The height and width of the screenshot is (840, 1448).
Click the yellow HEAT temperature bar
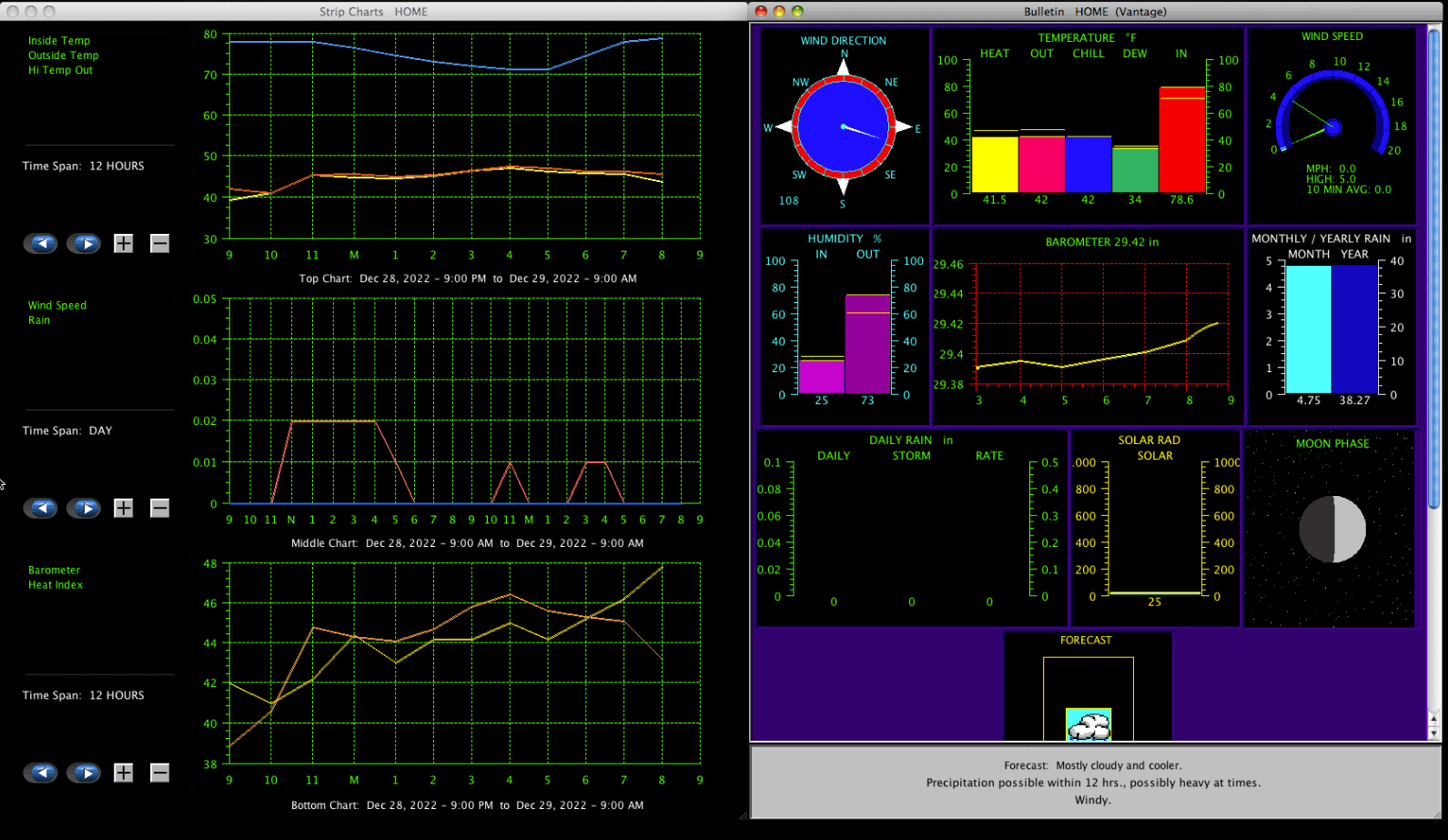click(x=995, y=165)
